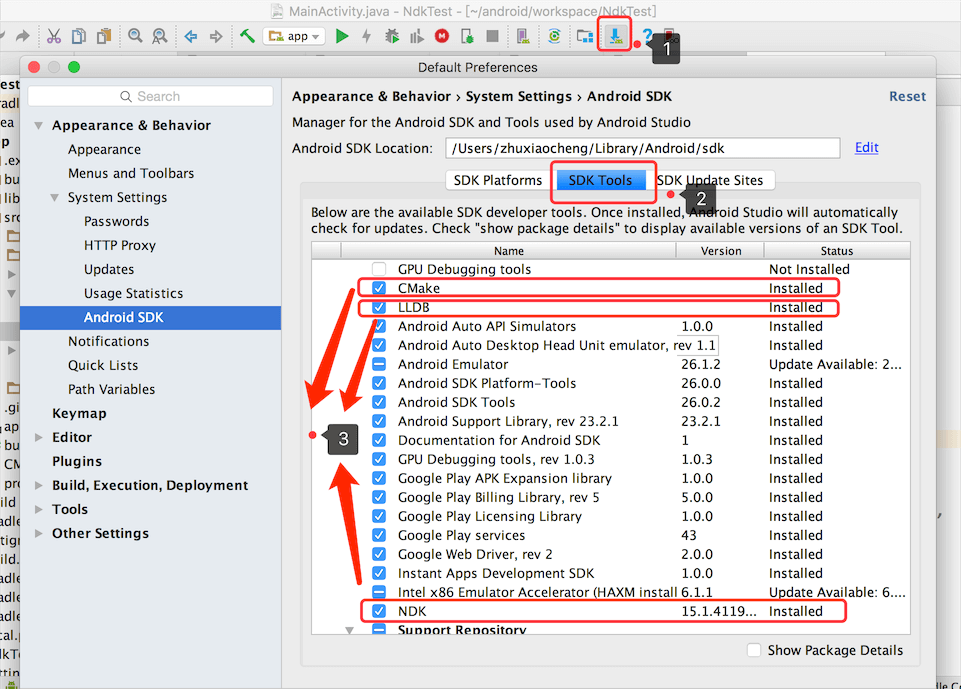Uncheck Android SDK Platform-Tools checkbox
This screenshot has width=961, height=689.
pyautogui.click(x=379, y=383)
